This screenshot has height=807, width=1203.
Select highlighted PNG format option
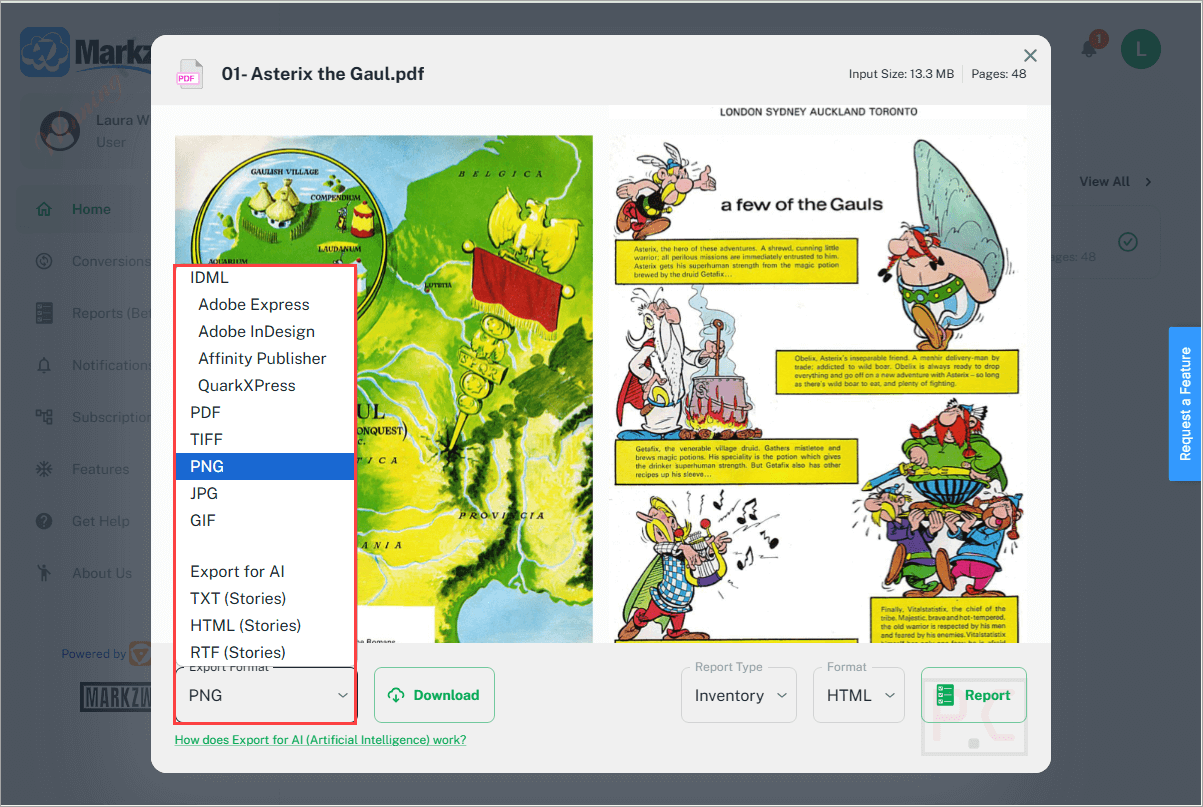265,466
